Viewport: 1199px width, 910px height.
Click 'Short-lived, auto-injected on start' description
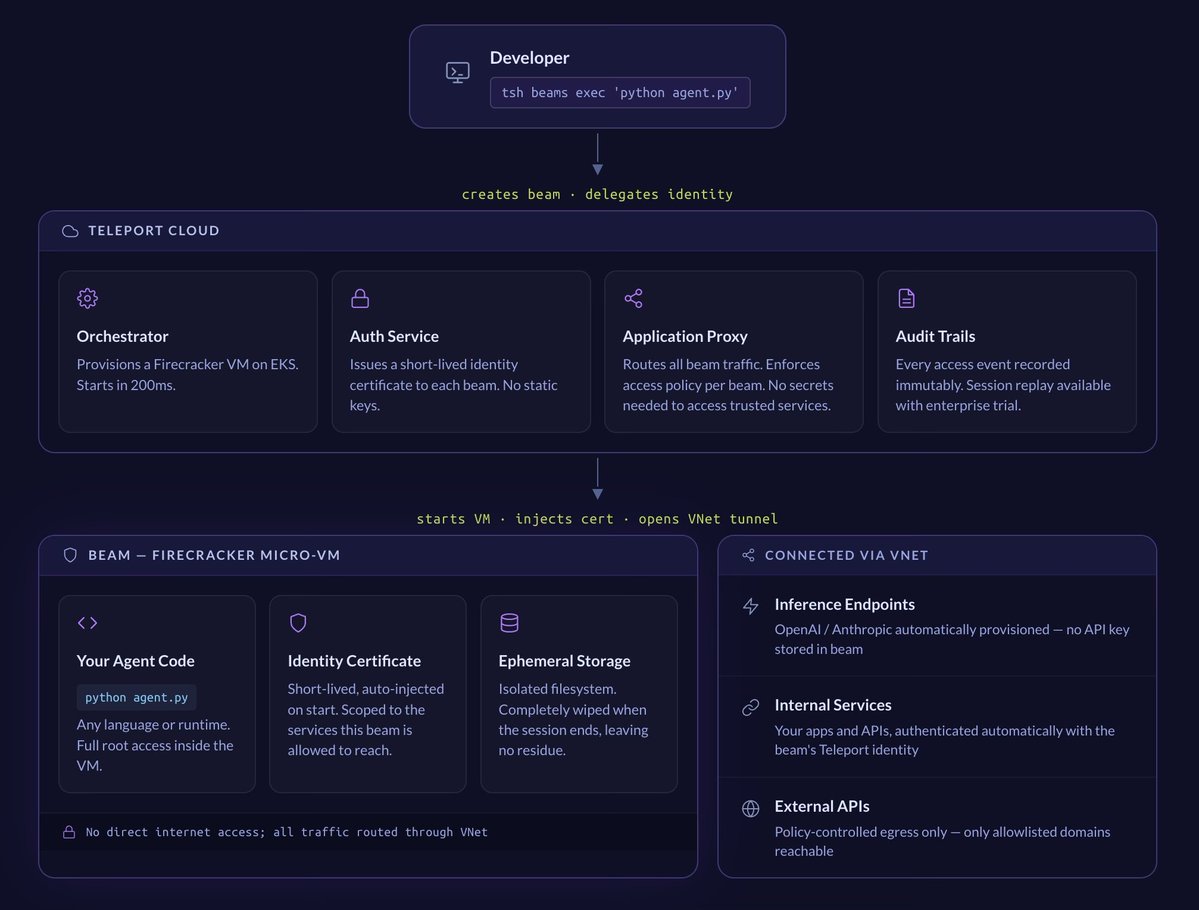[366, 720]
